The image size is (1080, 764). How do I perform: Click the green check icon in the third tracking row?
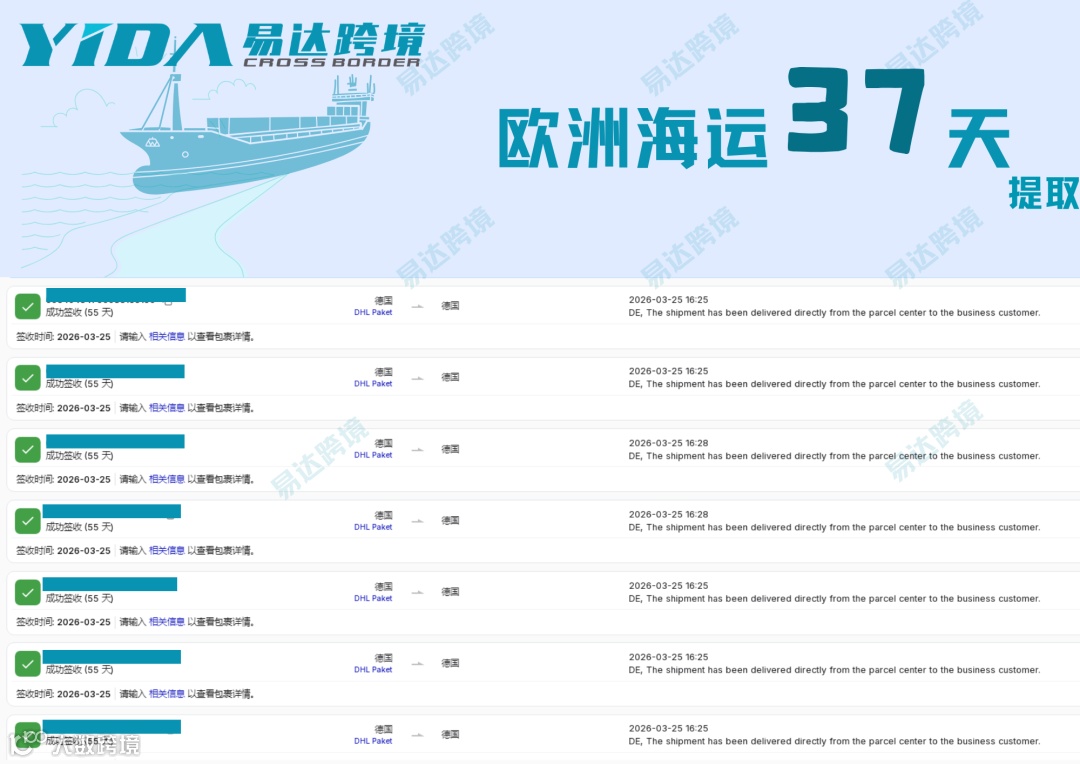point(28,449)
